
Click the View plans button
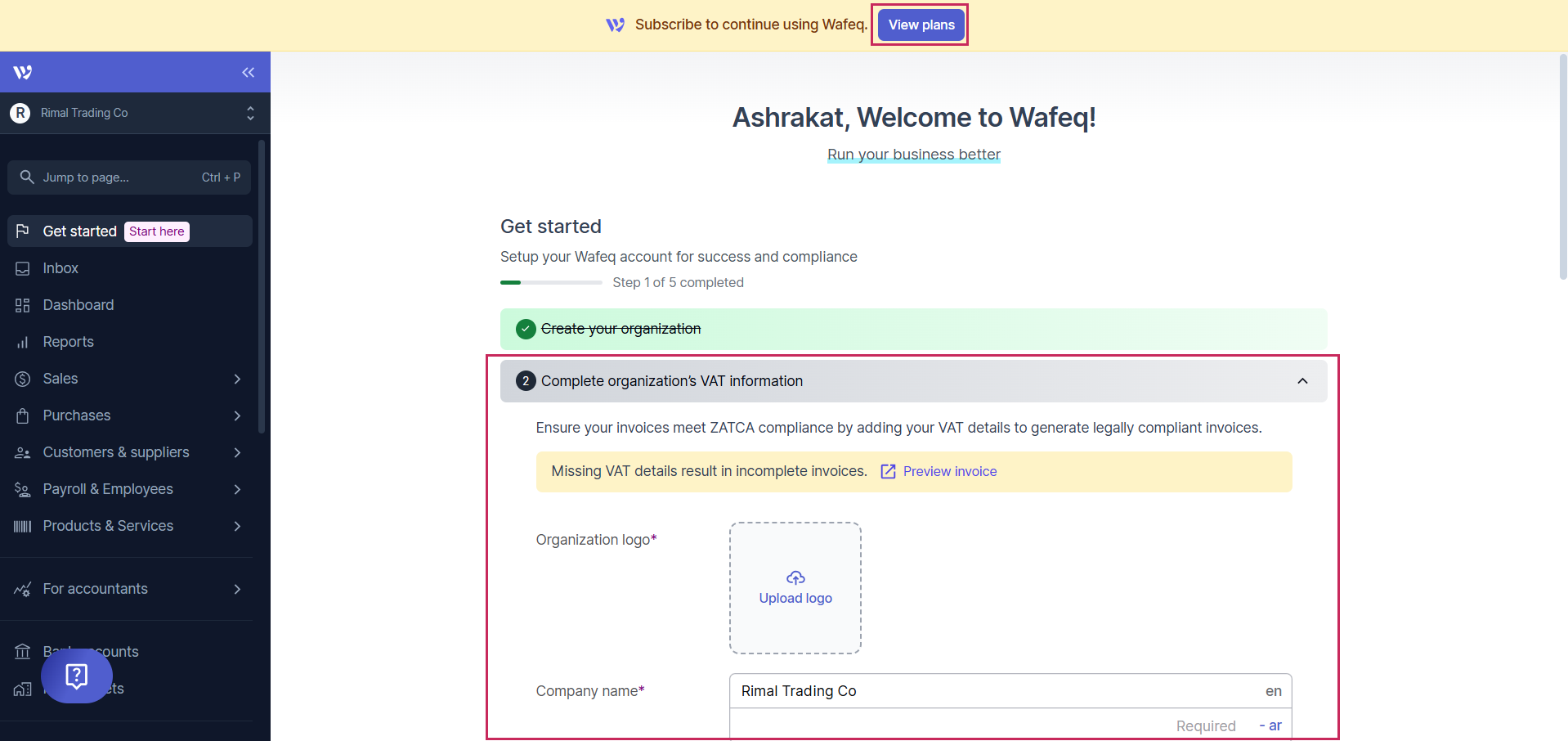[x=921, y=25]
